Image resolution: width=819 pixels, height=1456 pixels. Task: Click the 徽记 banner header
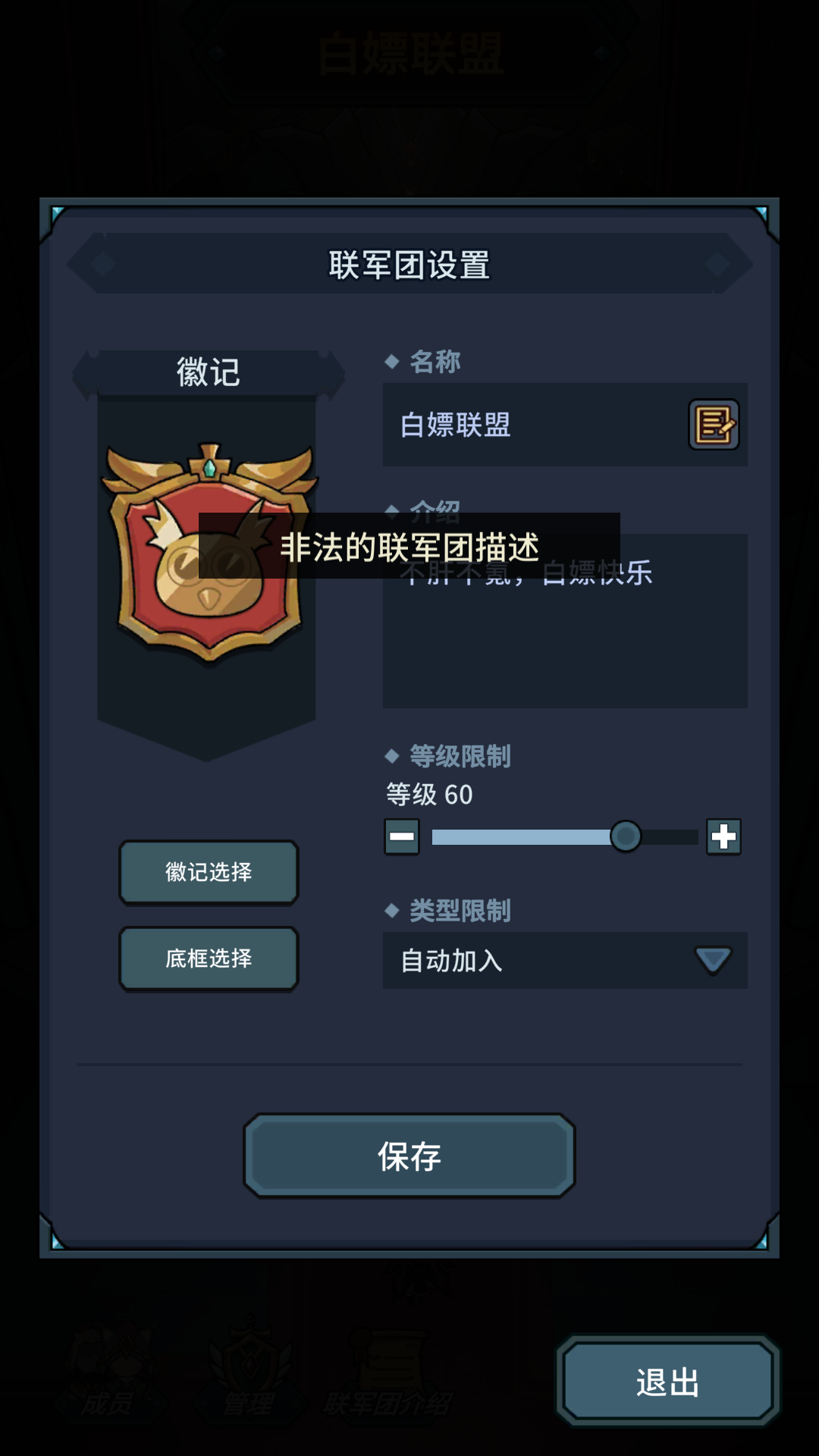(209, 372)
